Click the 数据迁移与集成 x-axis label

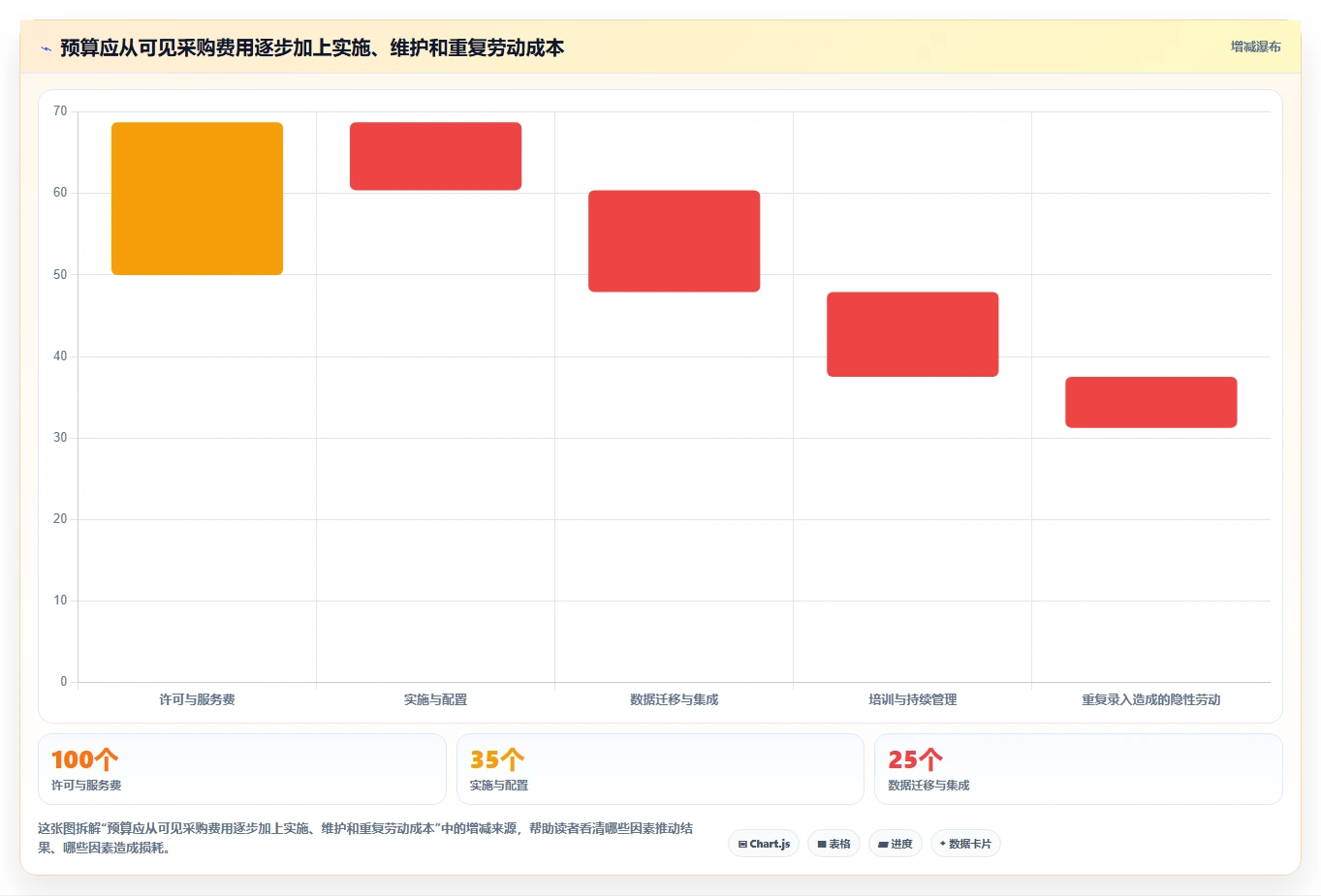click(674, 699)
